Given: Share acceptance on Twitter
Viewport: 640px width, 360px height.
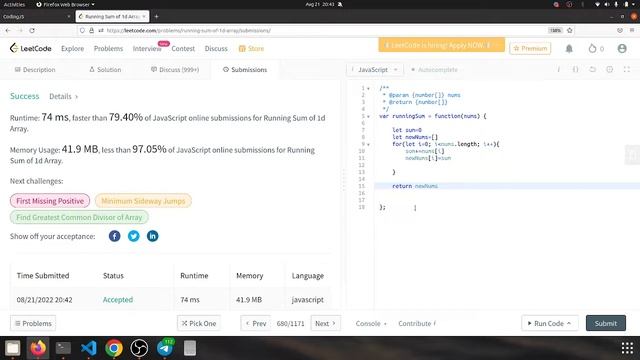Looking at the screenshot, I should [133, 236].
